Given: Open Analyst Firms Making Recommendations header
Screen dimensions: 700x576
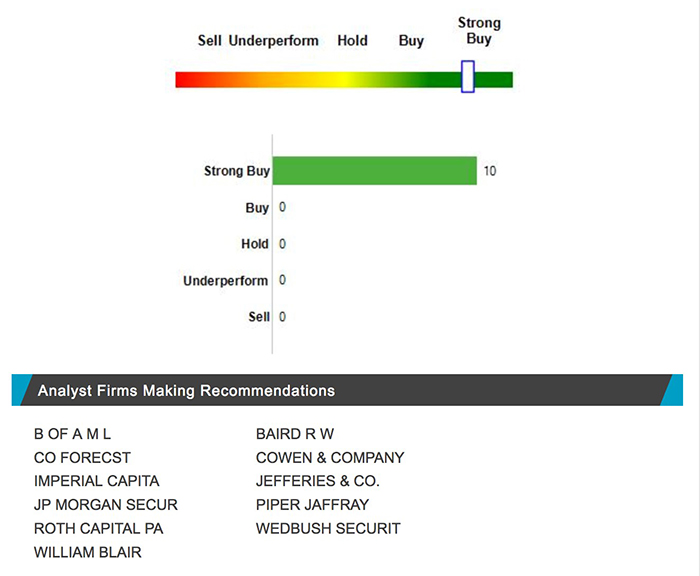Looking at the screenshot, I should pos(186,390).
